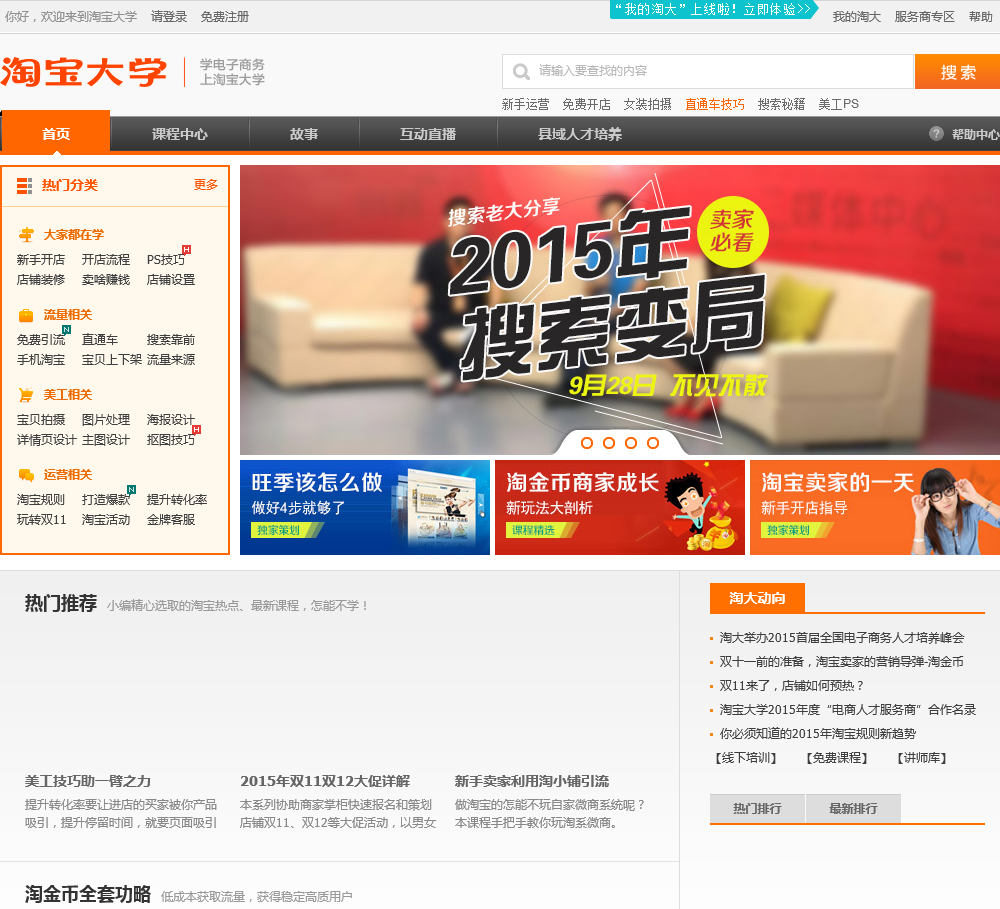
Task: Click the 【免费课程】 link
Action: (x=836, y=758)
